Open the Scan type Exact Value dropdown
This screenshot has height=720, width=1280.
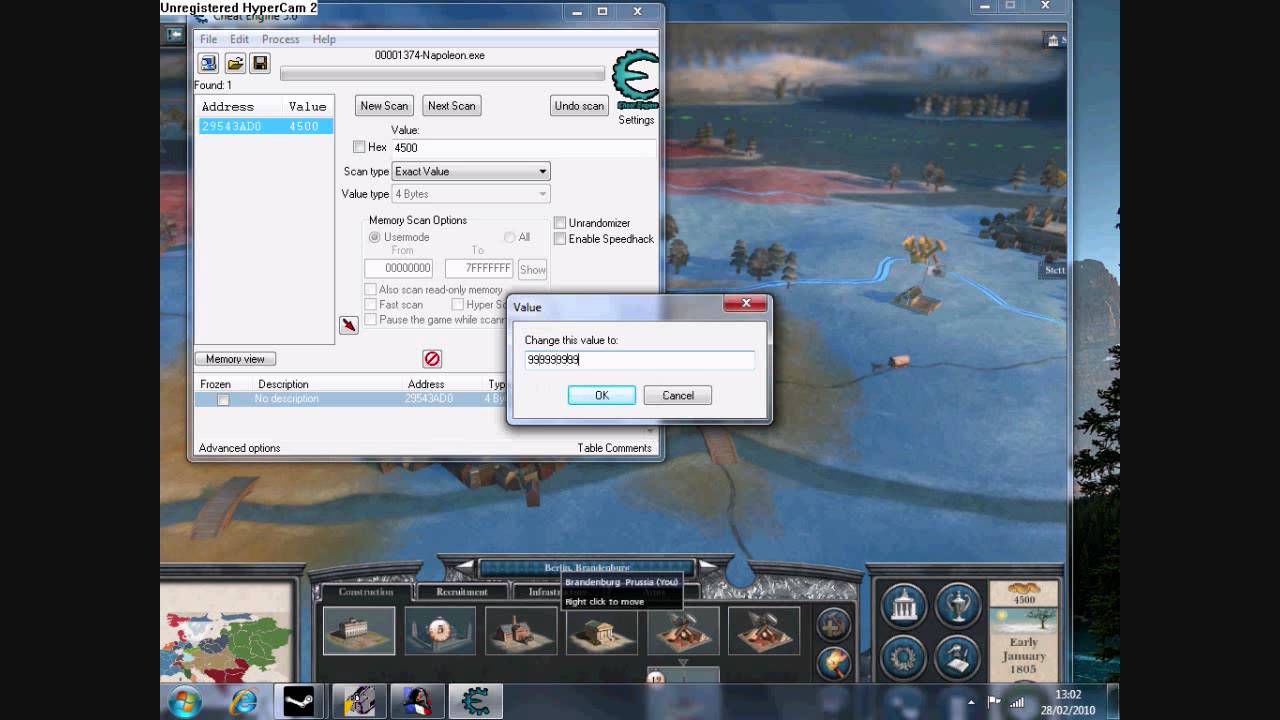point(471,171)
